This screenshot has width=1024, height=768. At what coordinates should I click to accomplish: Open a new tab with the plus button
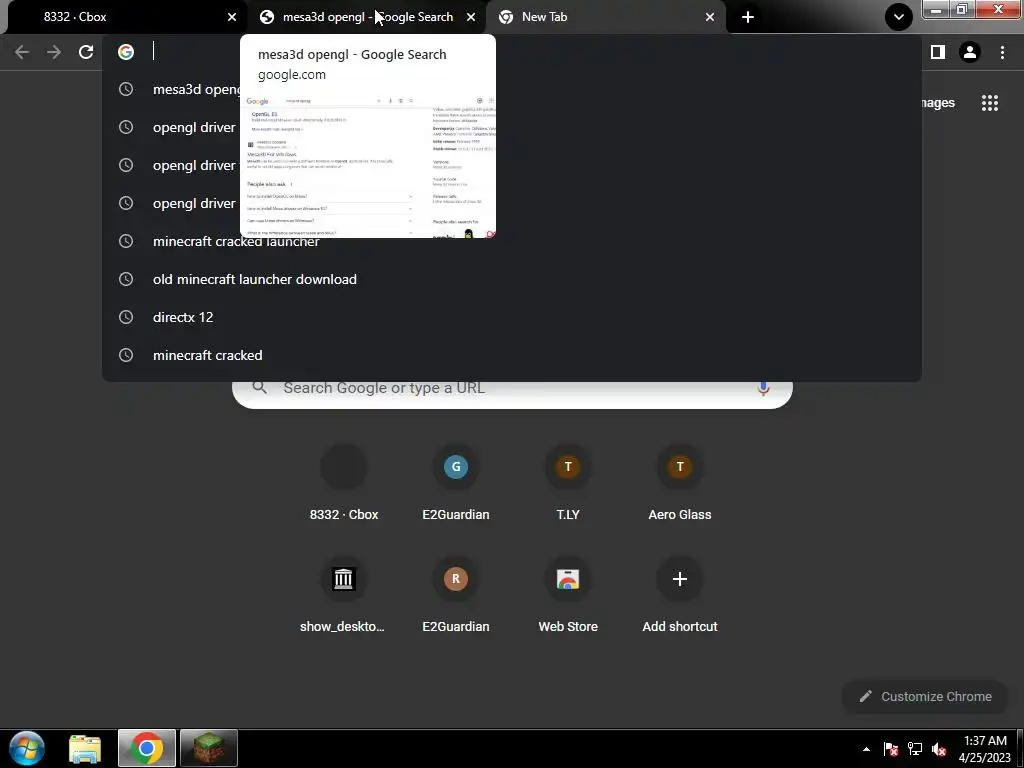748,17
